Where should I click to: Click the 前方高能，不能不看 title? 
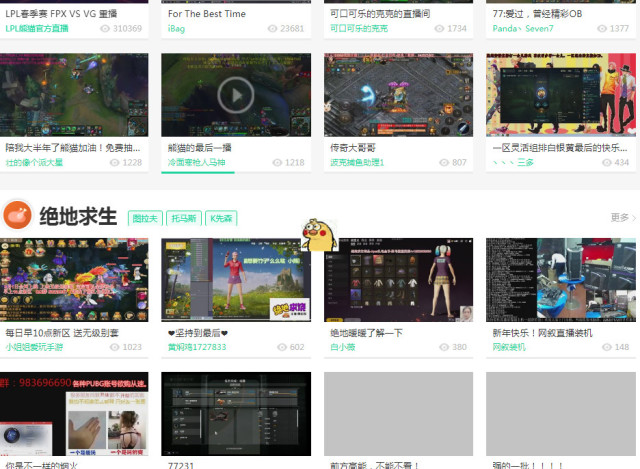375,465
